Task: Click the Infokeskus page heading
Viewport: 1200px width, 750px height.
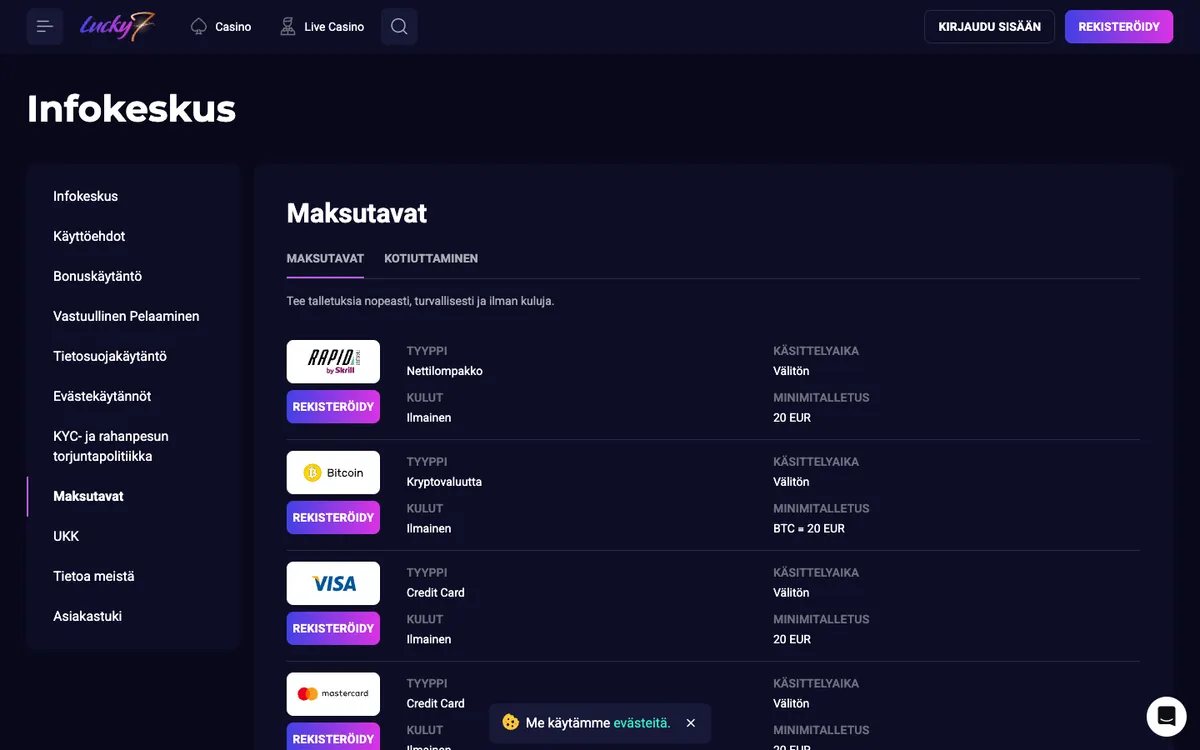Action: coord(131,108)
